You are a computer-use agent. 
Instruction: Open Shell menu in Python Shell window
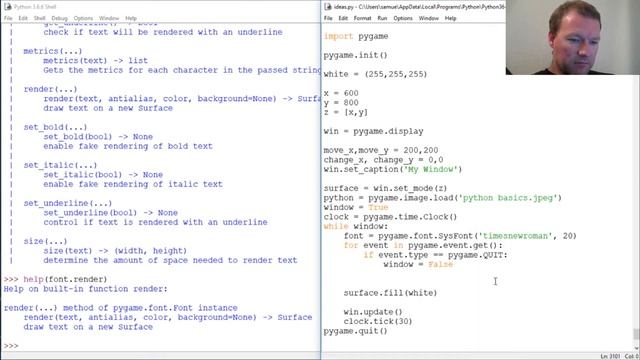point(40,18)
